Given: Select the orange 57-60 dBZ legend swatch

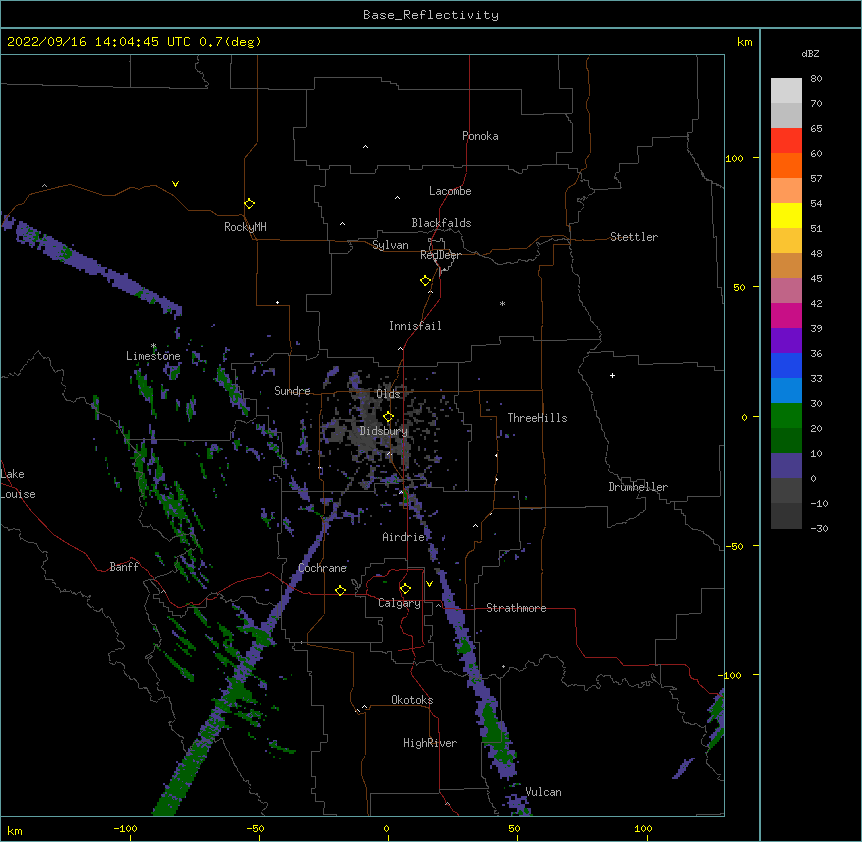Looking at the screenshot, I should click(786, 165).
